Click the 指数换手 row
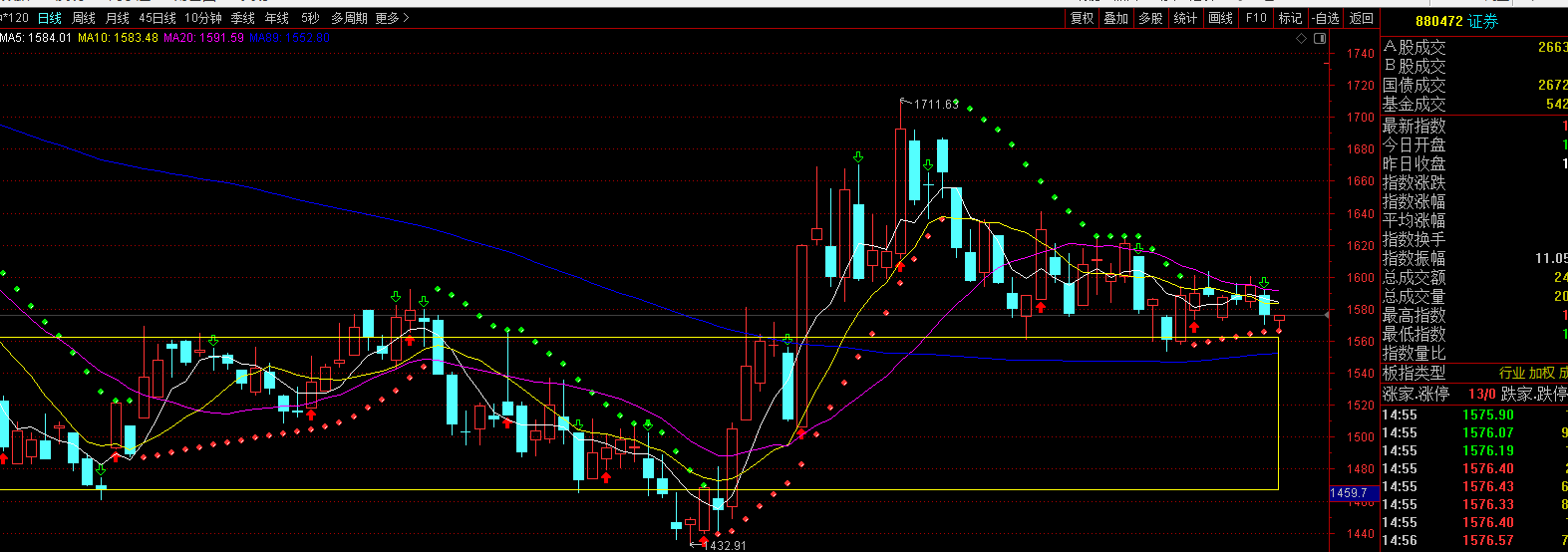The width and height of the screenshot is (1568, 552). coord(1474,239)
